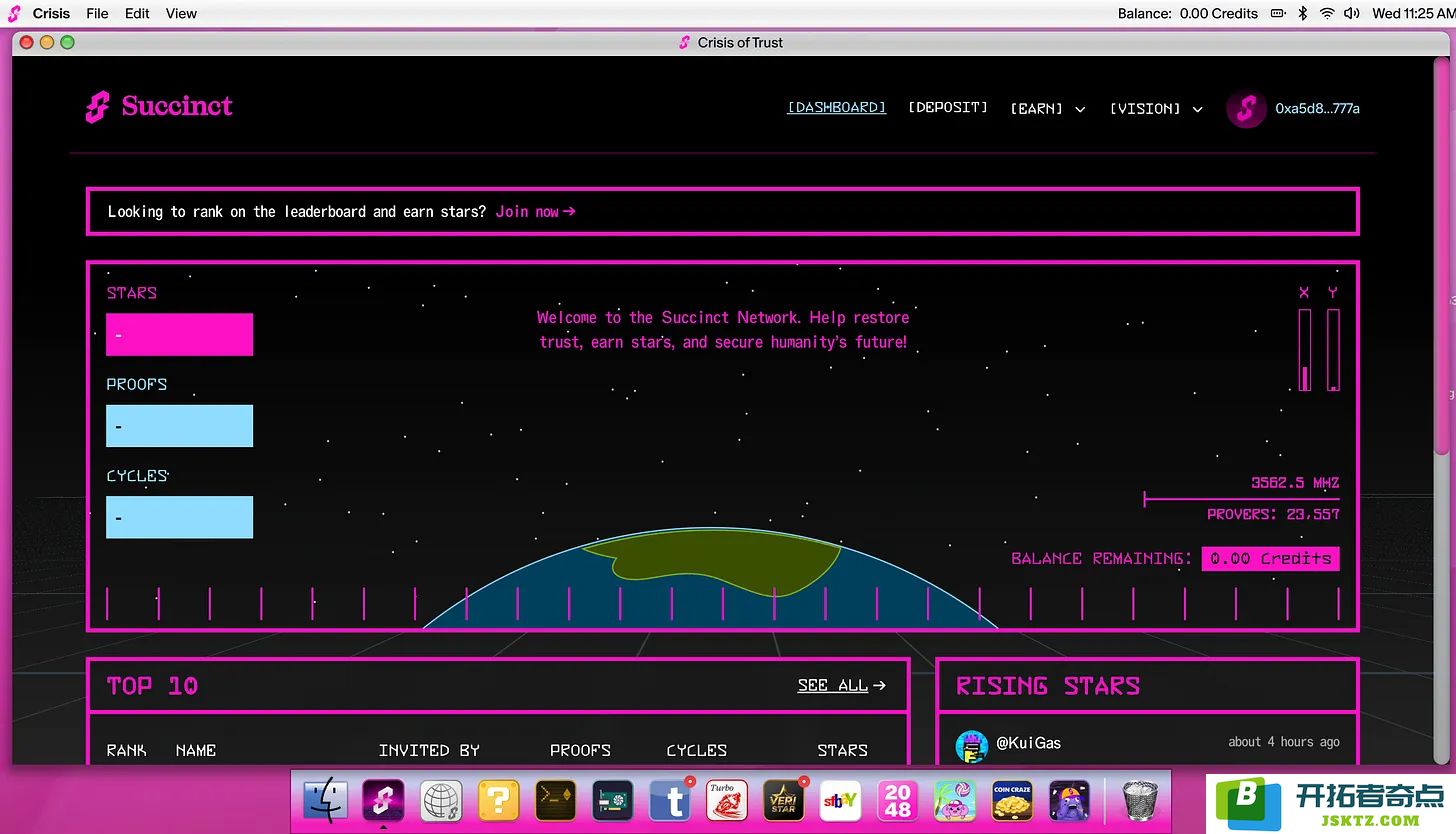This screenshot has height=834, width=1456.
Task: Click the TOP 10 heading
Action: coord(153,686)
